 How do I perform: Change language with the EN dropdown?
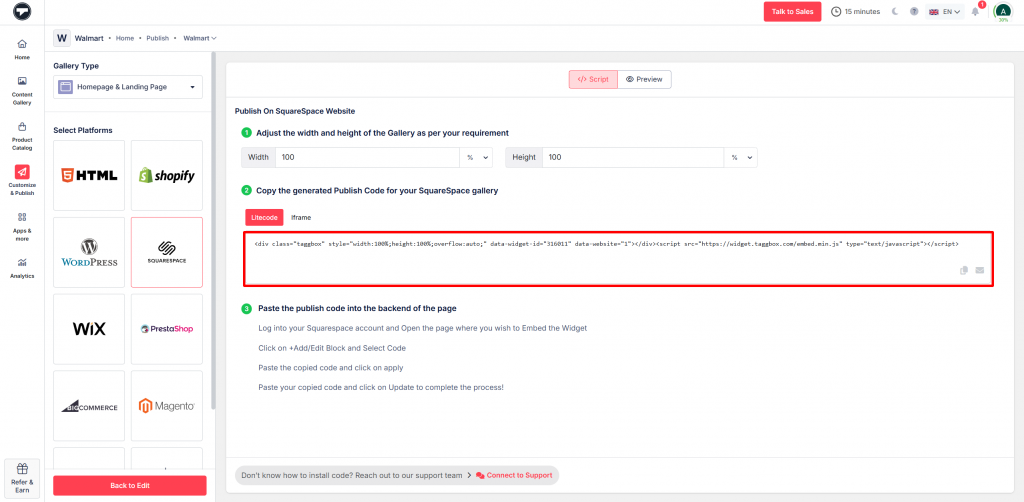click(x=944, y=12)
